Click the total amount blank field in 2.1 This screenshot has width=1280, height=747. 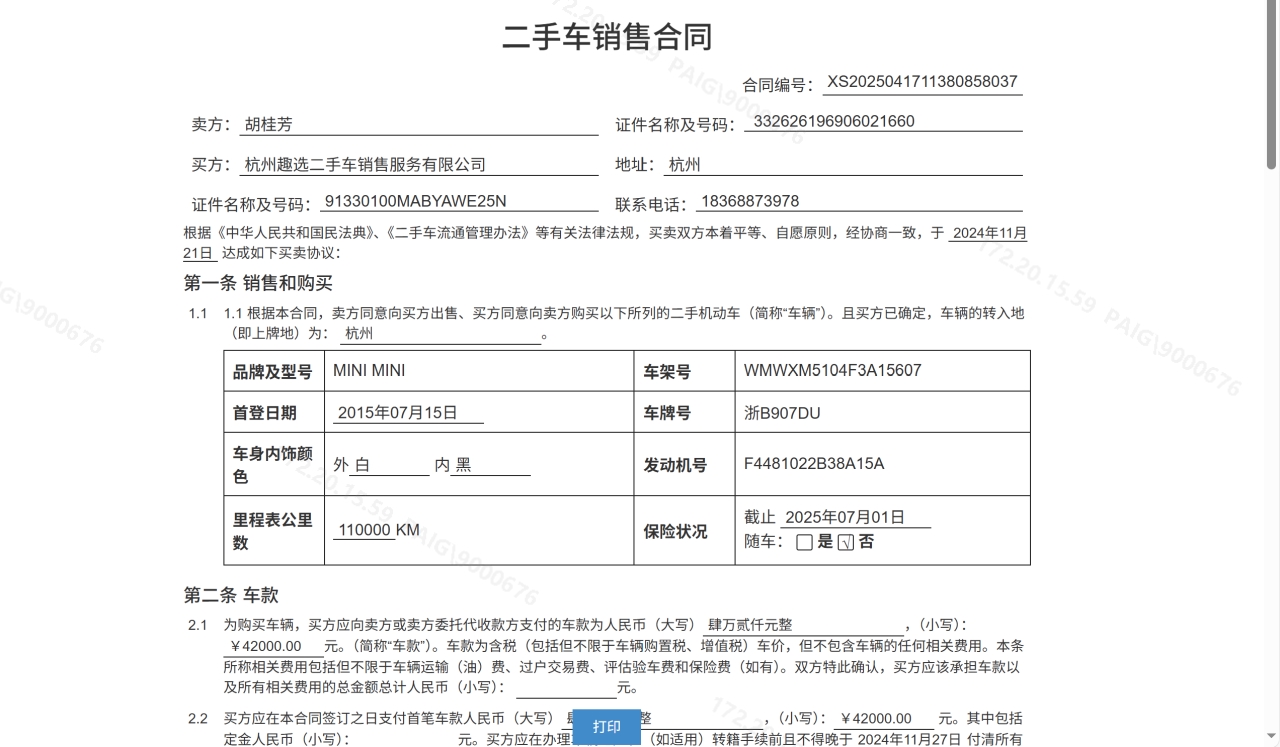click(x=566, y=688)
